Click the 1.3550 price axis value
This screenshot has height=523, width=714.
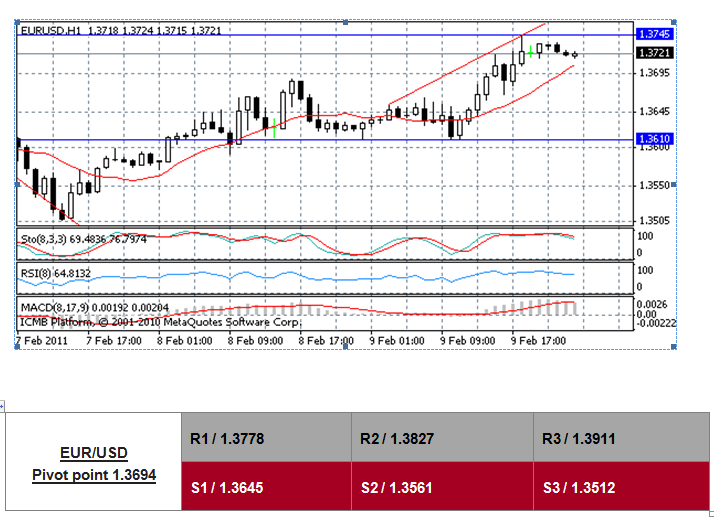click(654, 185)
